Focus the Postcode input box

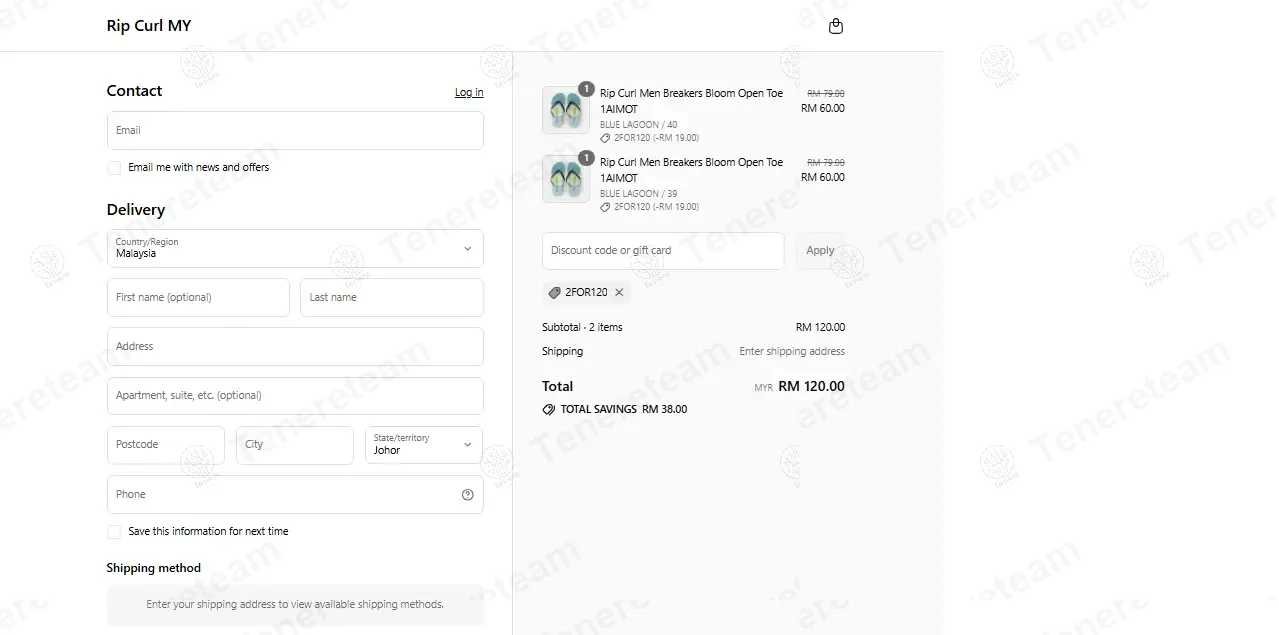click(165, 445)
